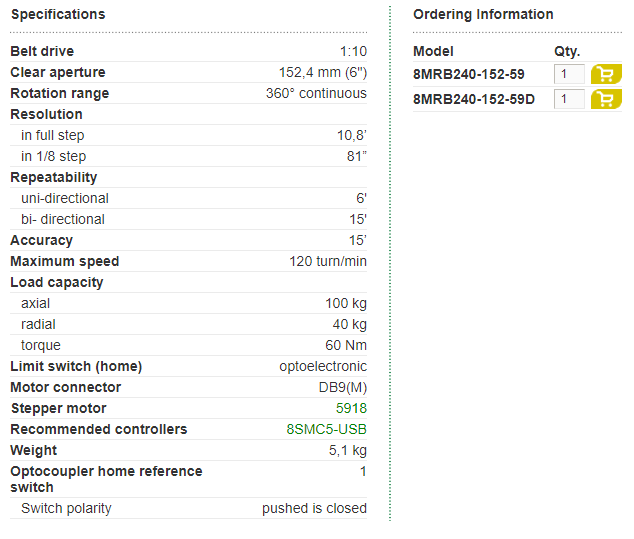
Task: Click the Ordering Information heading
Action: point(483,15)
